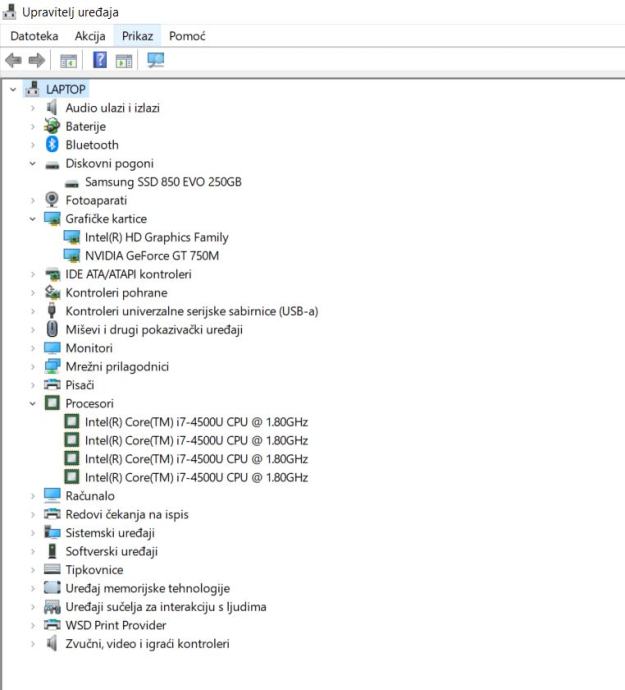Select the Baterije label
This screenshot has height=690, width=625.
point(85,126)
